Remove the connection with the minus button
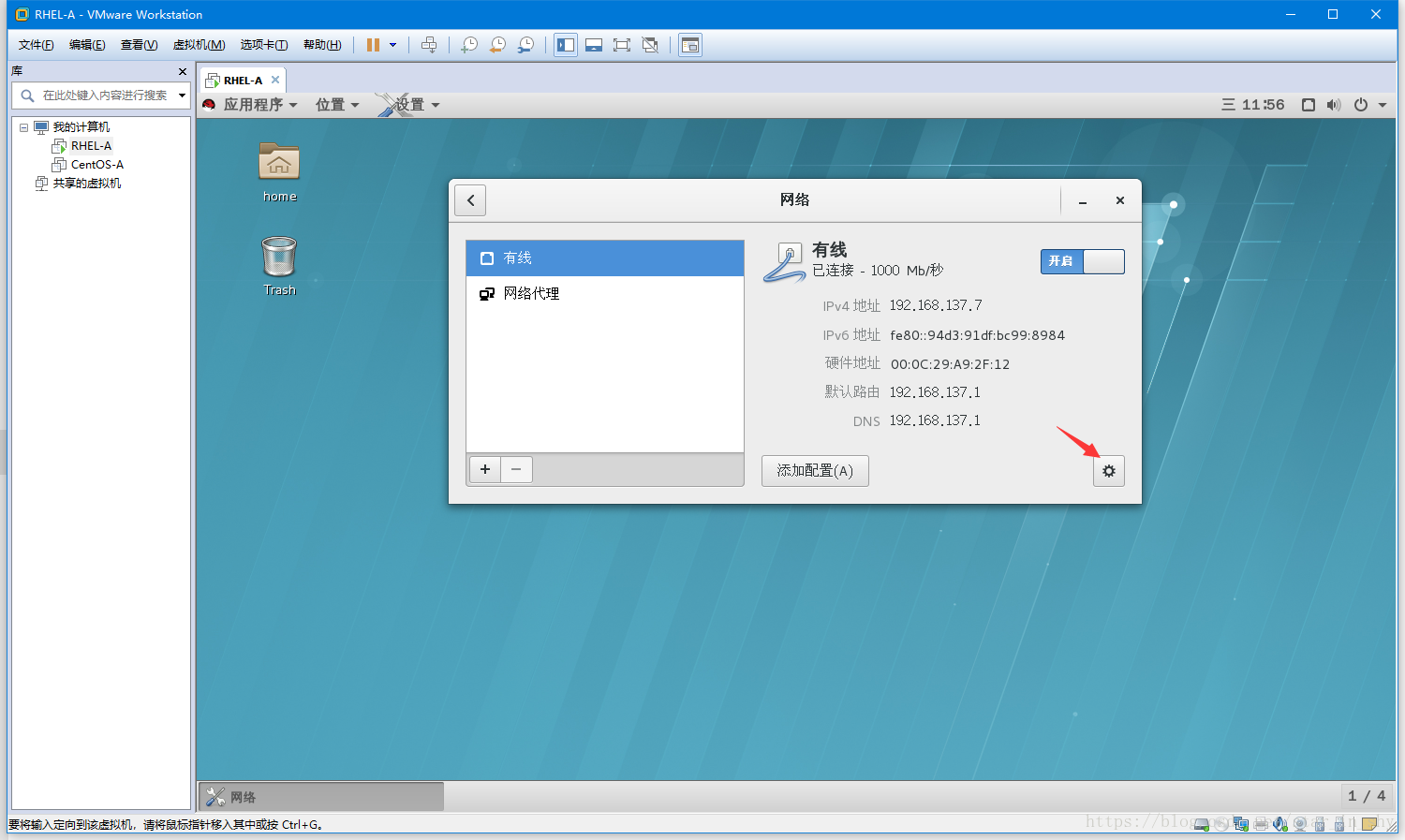This screenshot has width=1405, height=840. 516,469
